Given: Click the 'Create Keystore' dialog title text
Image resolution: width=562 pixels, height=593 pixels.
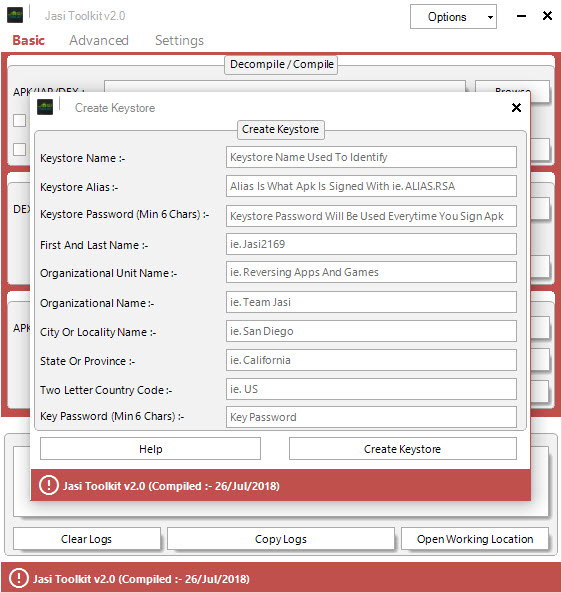Looking at the screenshot, I should [115, 108].
